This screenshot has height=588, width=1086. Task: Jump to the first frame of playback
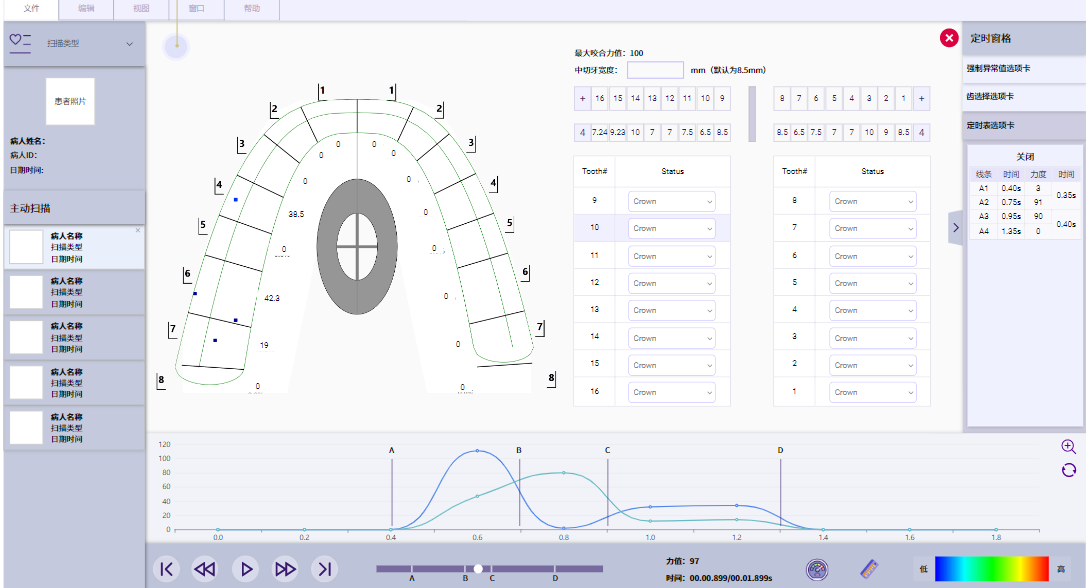coord(167,569)
